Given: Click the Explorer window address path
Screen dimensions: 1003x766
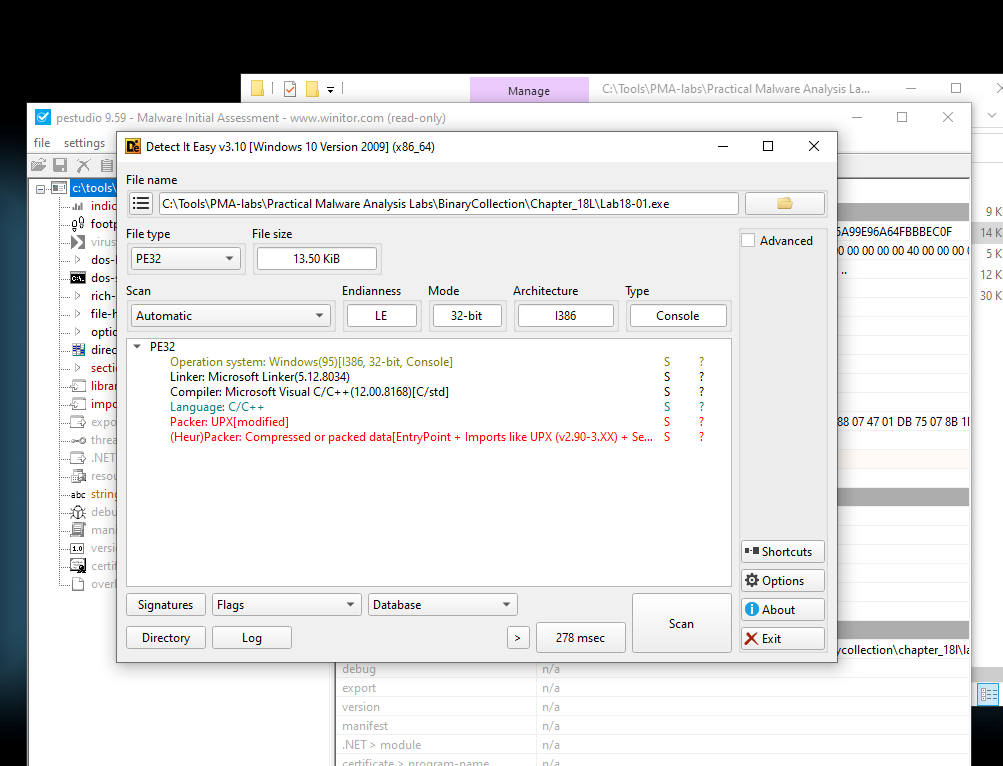Looking at the screenshot, I should point(736,89).
